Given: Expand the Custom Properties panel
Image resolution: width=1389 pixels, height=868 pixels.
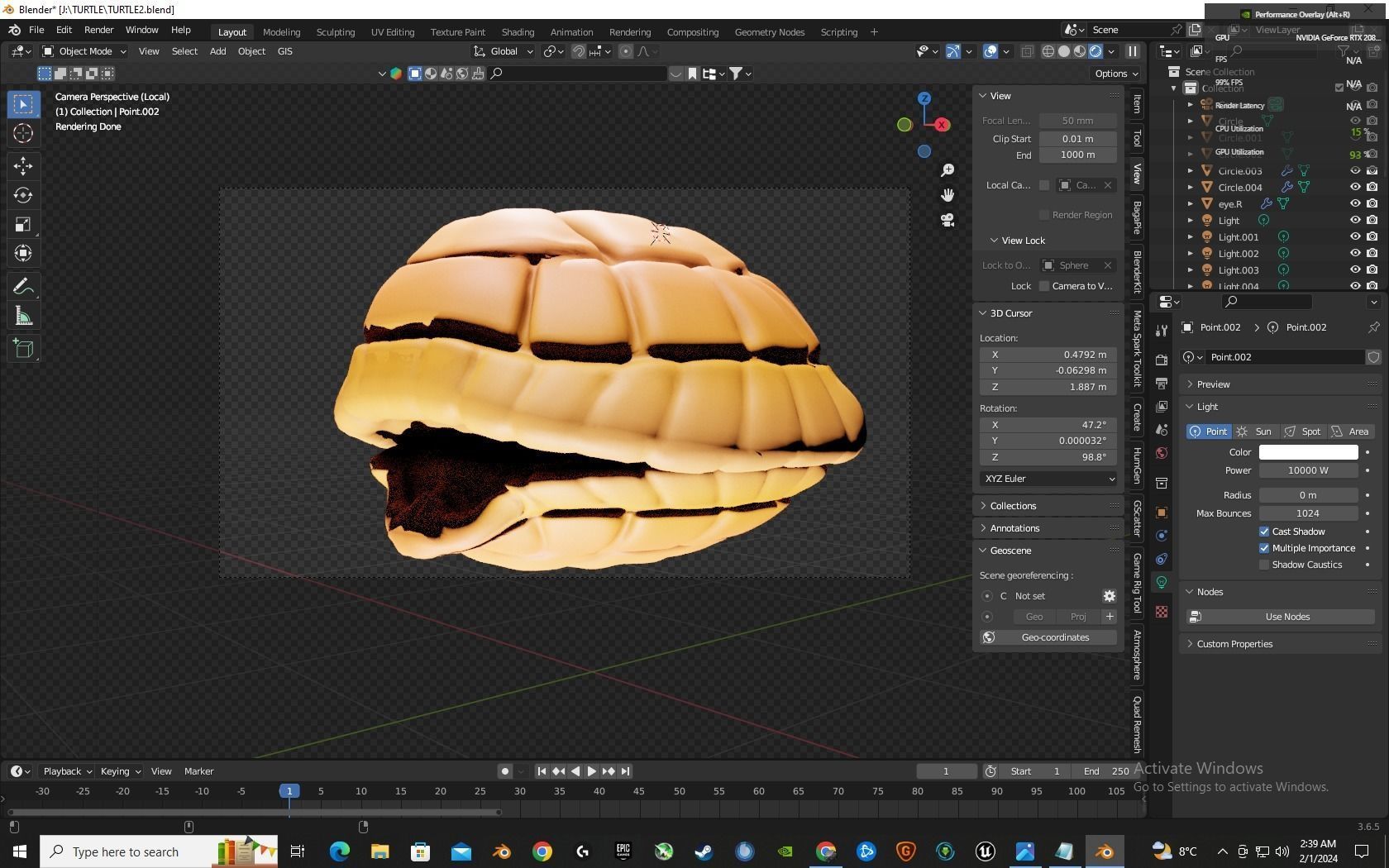Looking at the screenshot, I should (1234, 644).
